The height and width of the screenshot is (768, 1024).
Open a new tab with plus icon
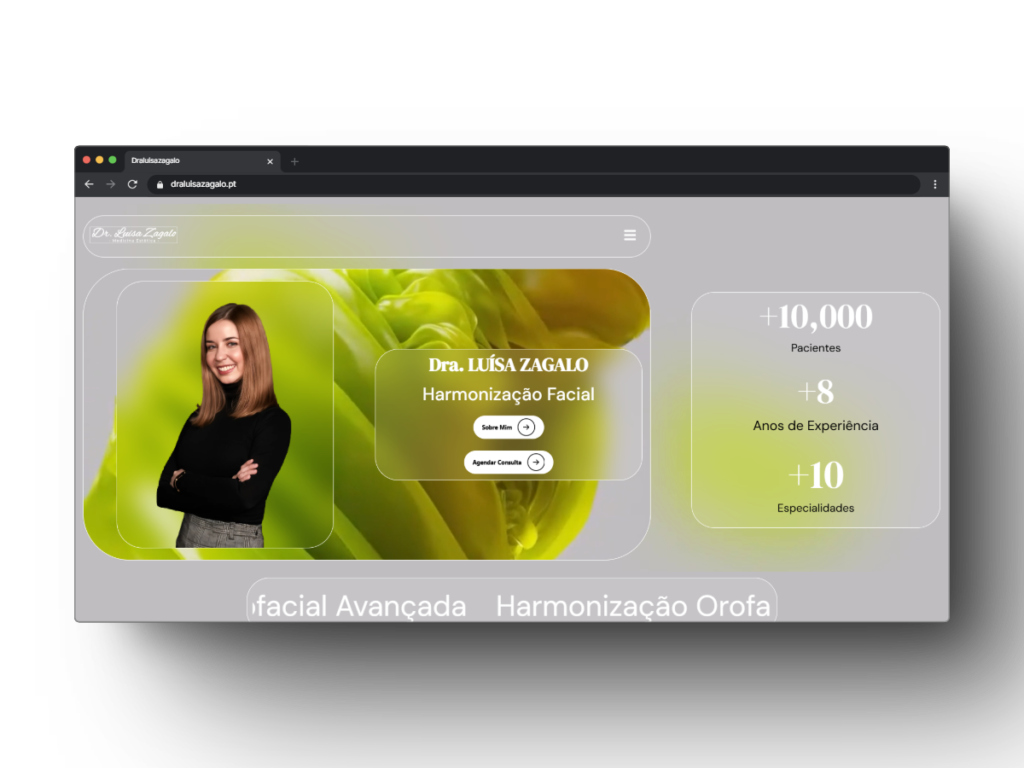tap(295, 161)
